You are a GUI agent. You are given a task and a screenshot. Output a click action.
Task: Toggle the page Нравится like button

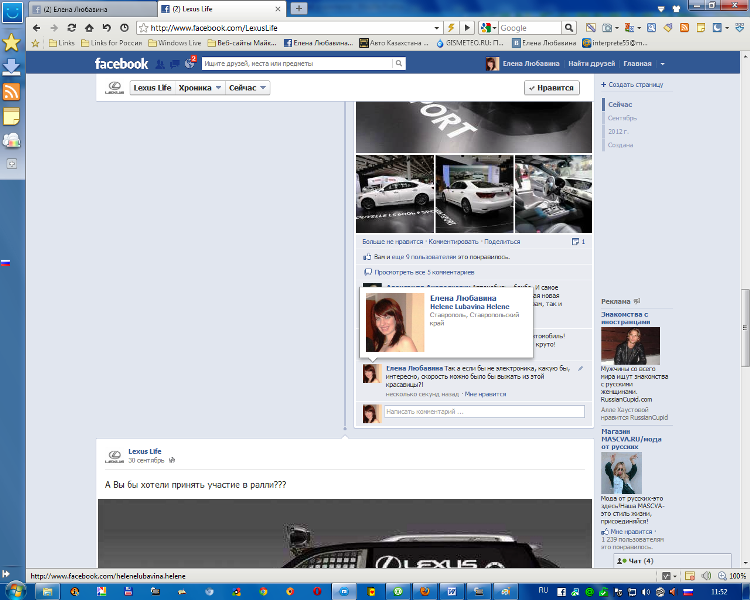(x=551, y=88)
